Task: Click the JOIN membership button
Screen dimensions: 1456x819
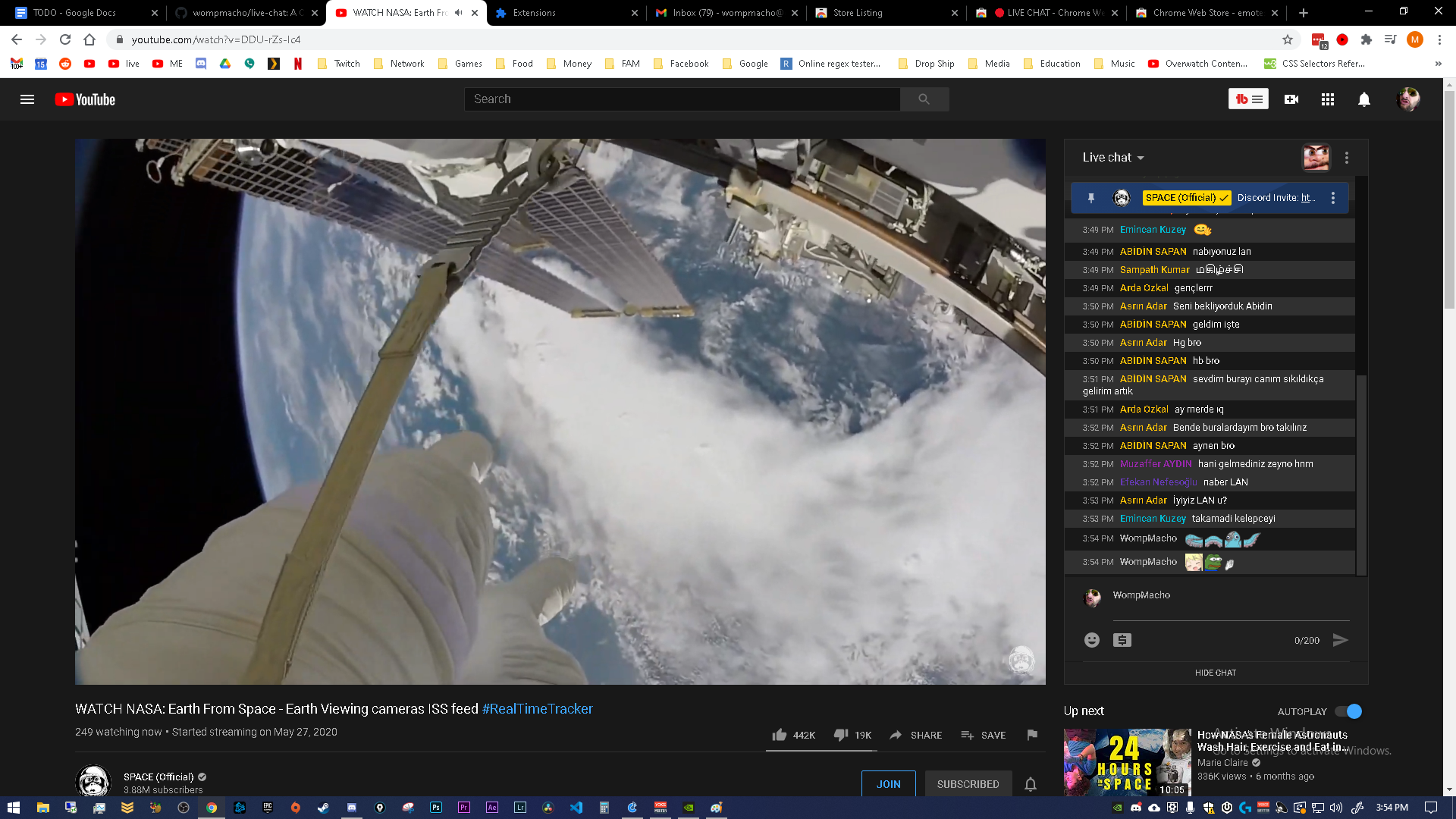Action: tap(888, 784)
